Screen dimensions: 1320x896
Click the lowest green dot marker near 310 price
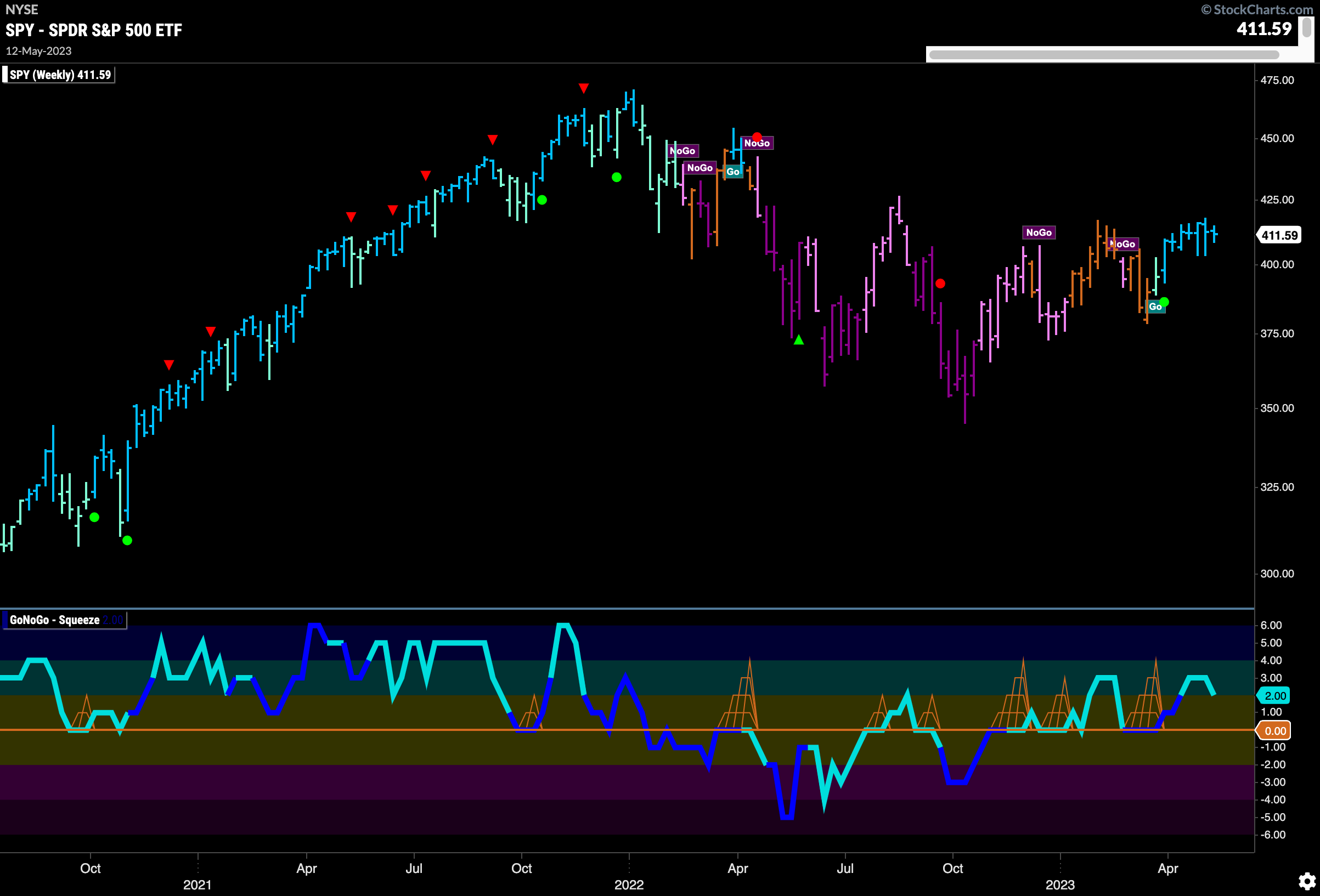[x=127, y=541]
